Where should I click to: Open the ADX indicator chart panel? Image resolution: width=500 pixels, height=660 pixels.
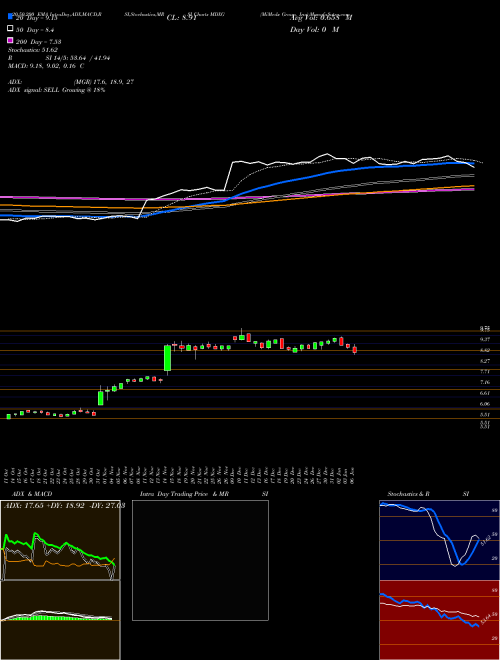(x=60, y=540)
